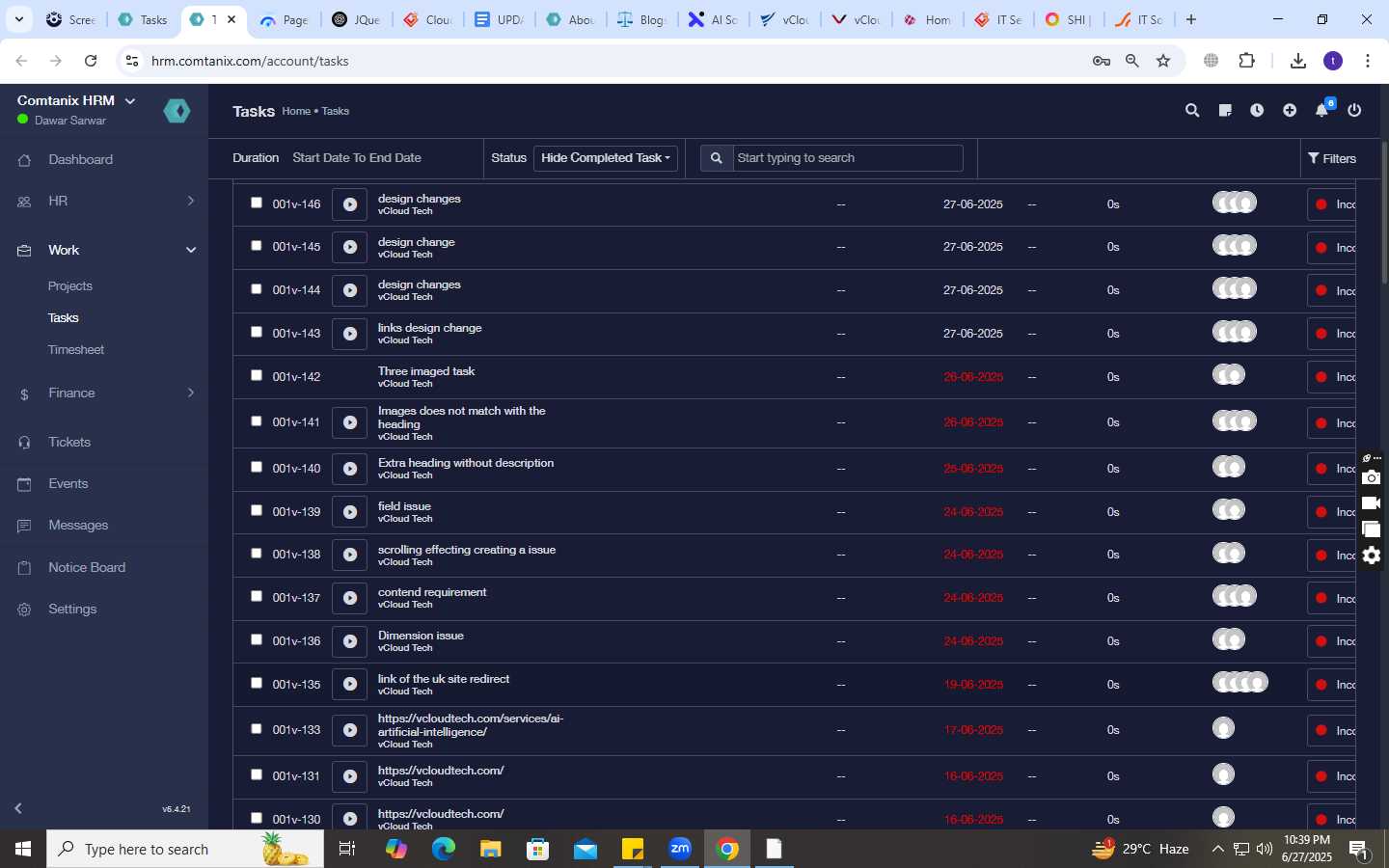Screen dimensions: 1389x868
Task: Start timer for task 001v-144
Action: pos(349,290)
